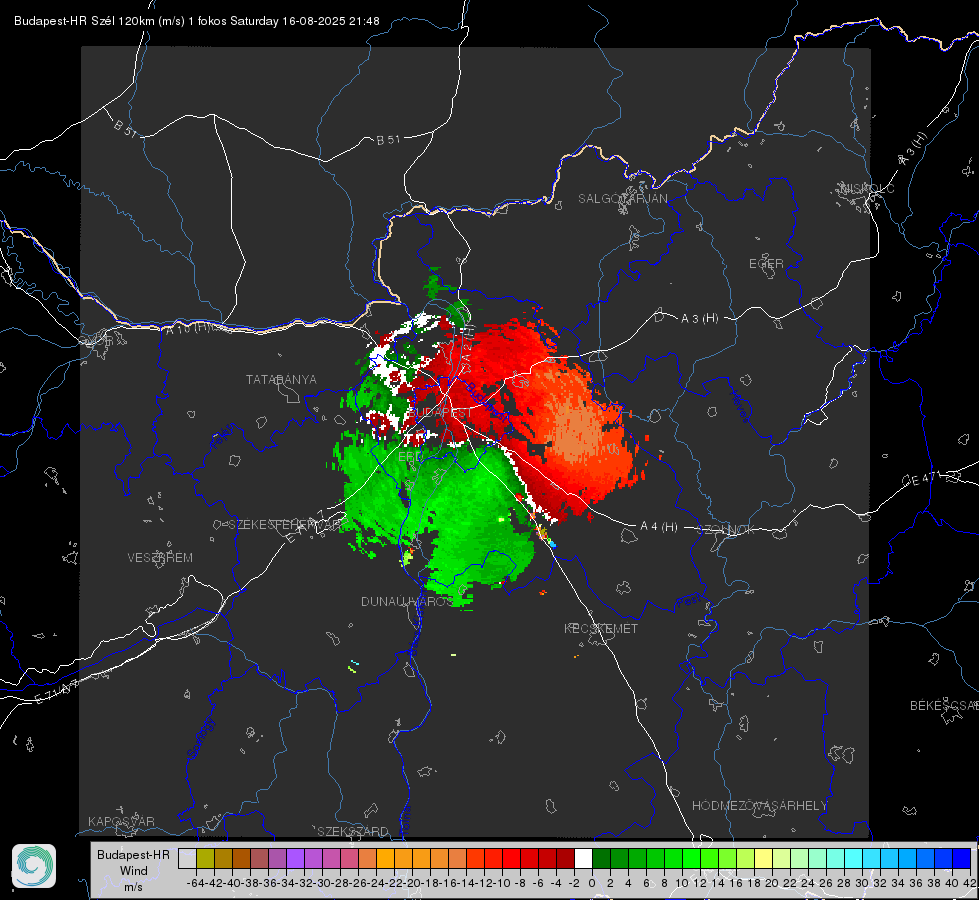
Task: Select the MISKOLC city label
Action: (867, 188)
